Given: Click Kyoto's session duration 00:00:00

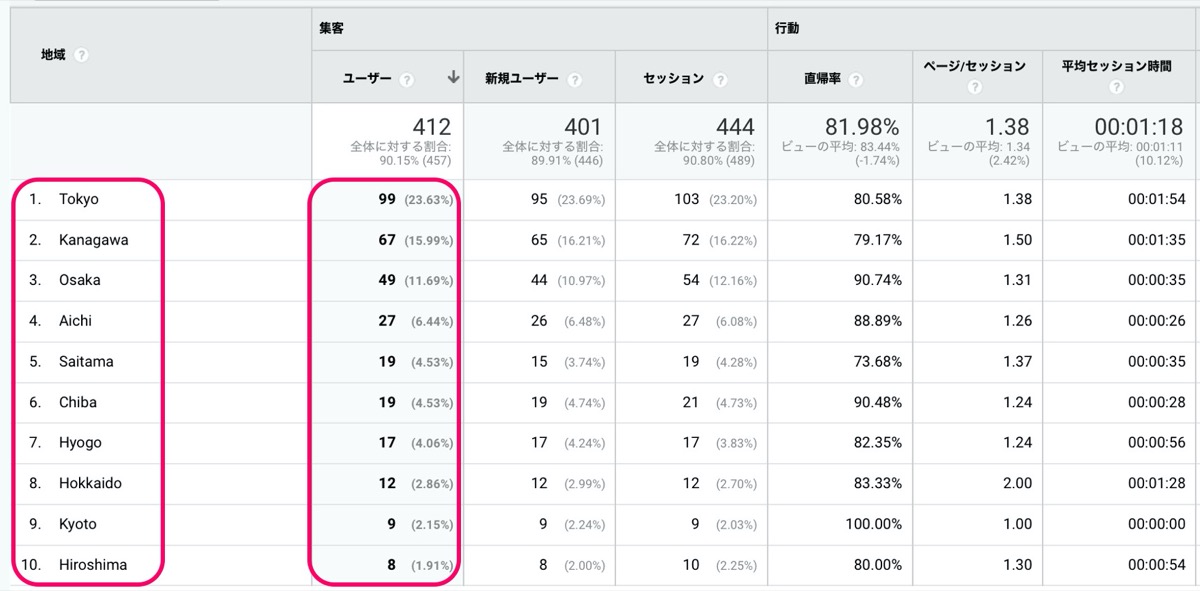Looking at the screenshot, I should (1157, 524).
